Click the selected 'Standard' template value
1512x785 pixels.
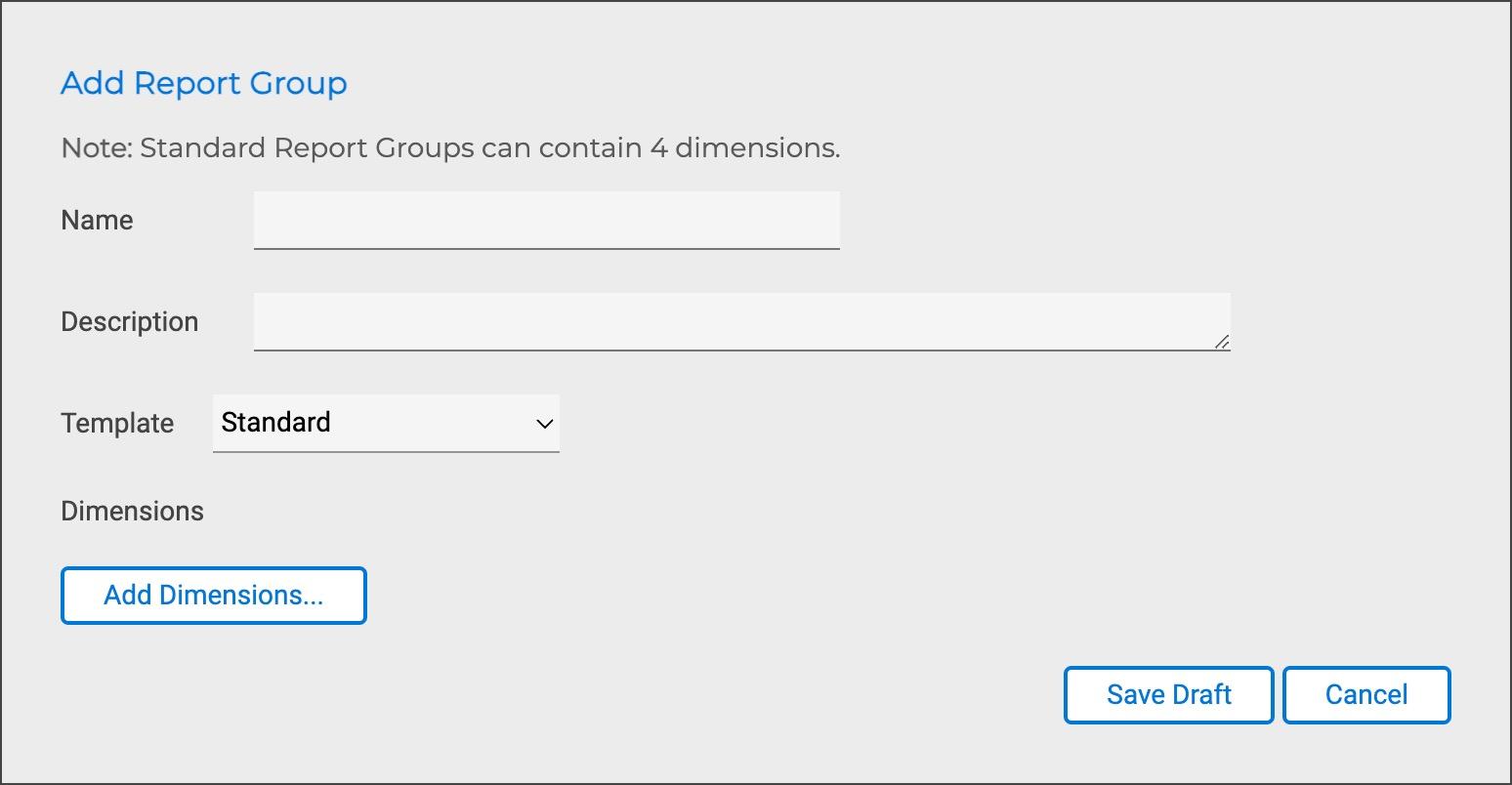[x=276, y=423]
